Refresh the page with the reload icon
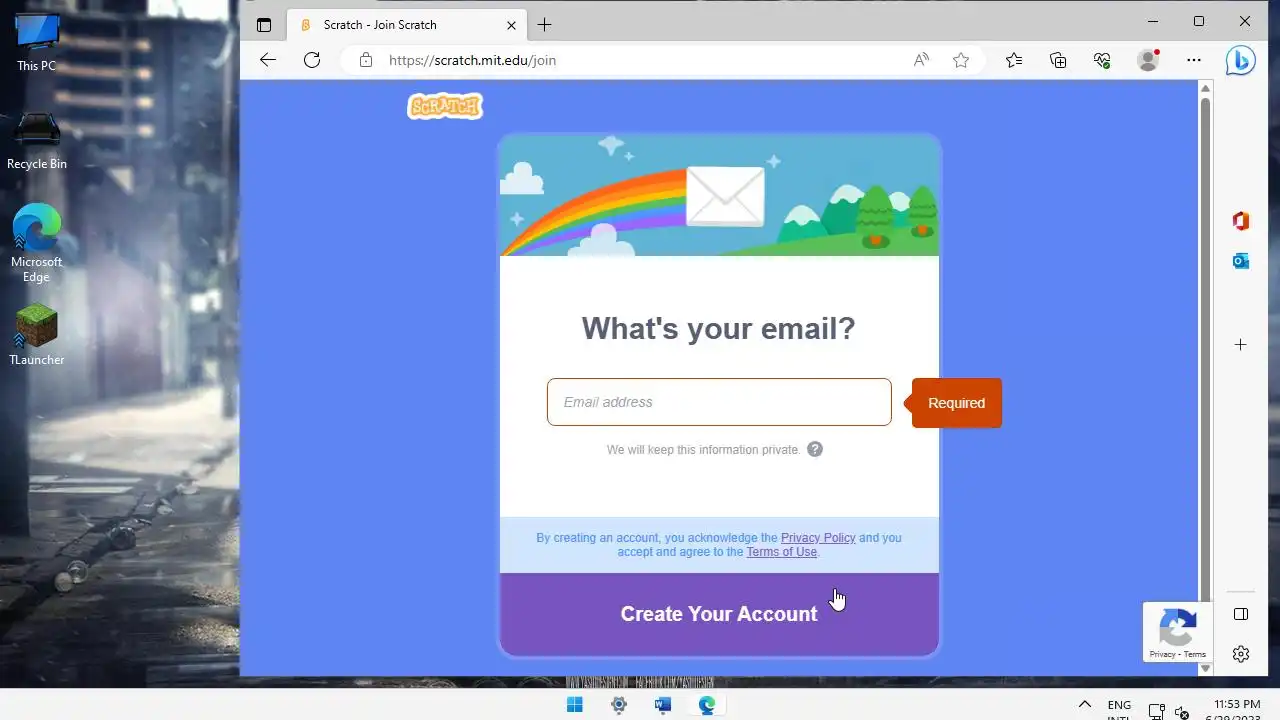Image resolution: width=1280 pixels, height=720 pixels. pos(312,60)
